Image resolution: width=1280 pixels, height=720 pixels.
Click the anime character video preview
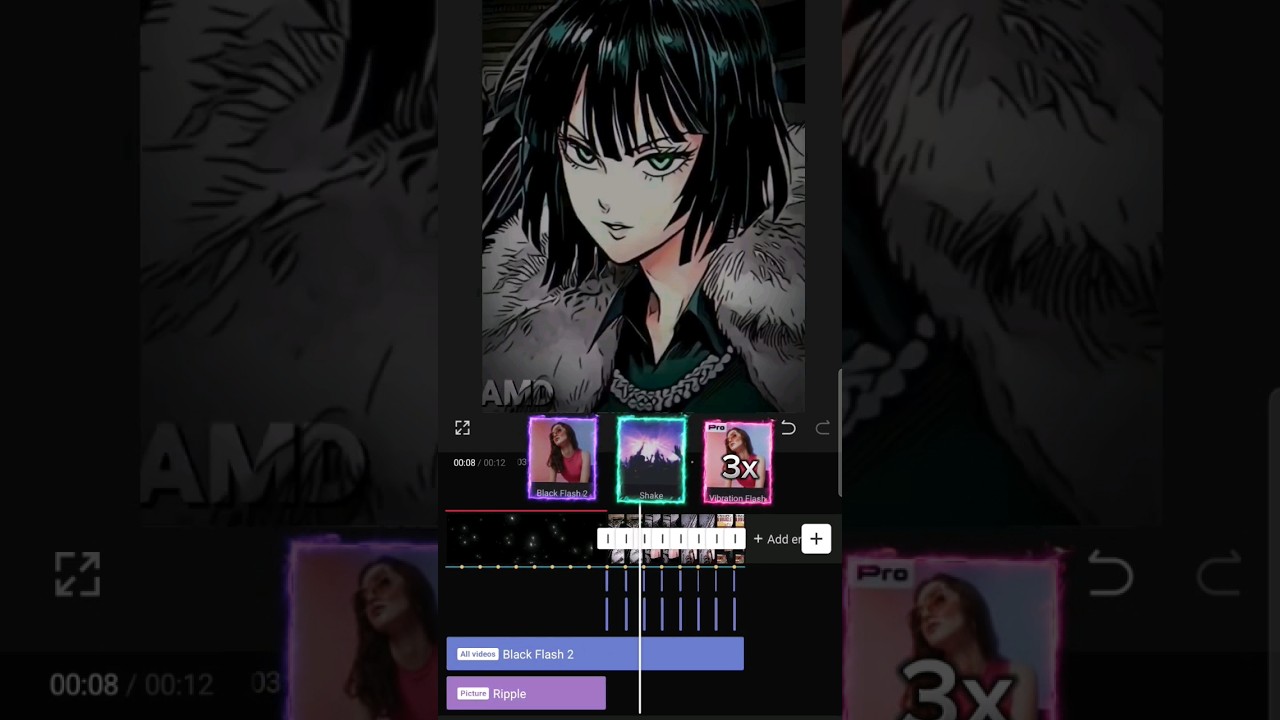click(643, 205)
